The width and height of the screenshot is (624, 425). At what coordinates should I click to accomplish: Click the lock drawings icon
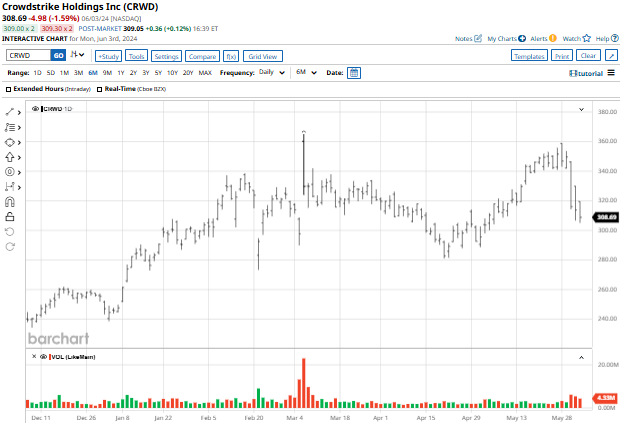point(10,217)
